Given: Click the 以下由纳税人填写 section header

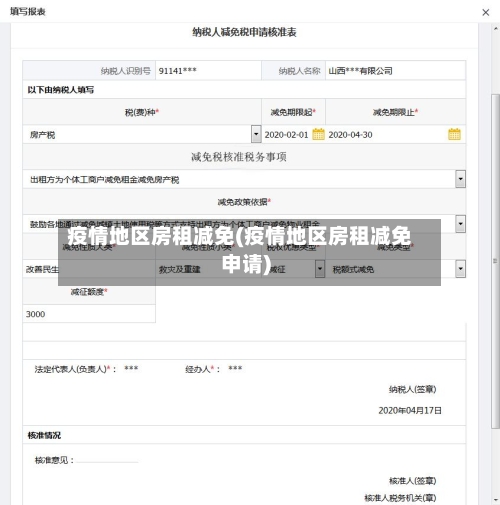Looking at the screenshot, I should pyautogui.click(x=61, y=90).
